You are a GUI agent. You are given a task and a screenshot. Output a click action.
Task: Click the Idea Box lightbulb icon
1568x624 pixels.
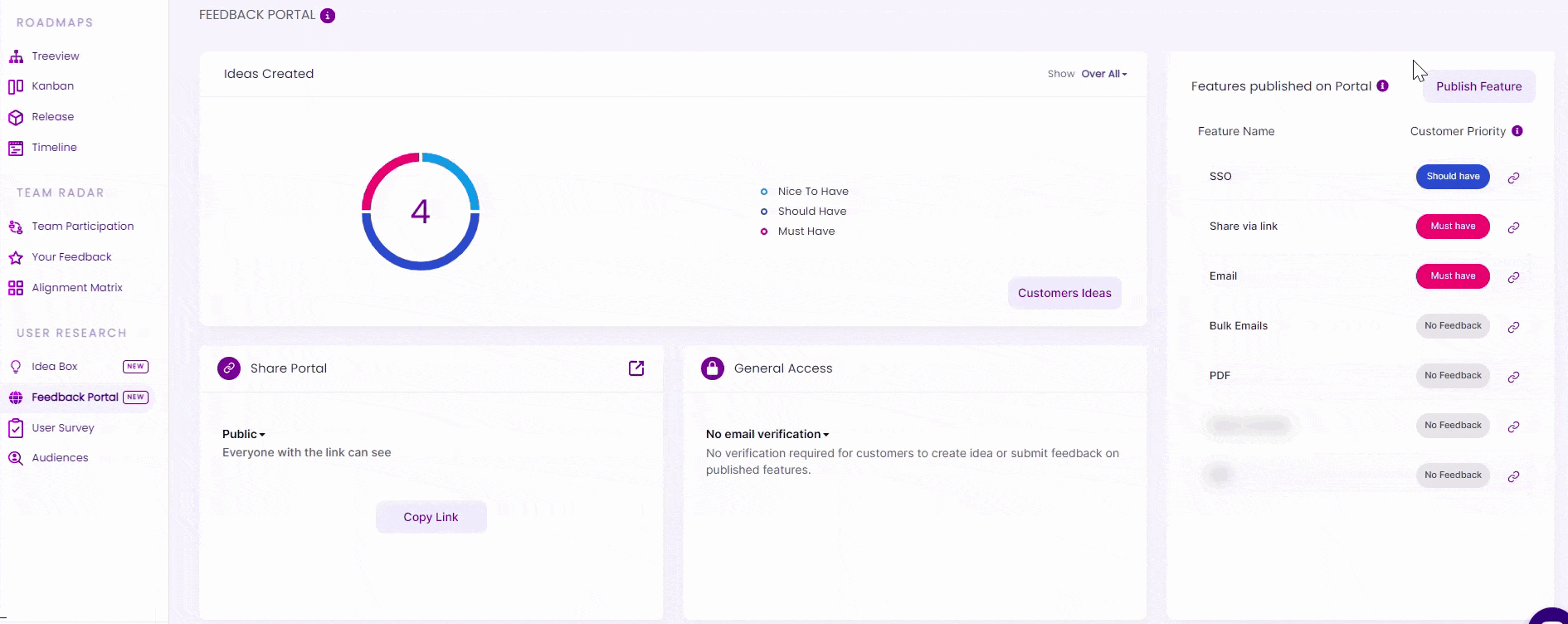[x=16, y=367]
